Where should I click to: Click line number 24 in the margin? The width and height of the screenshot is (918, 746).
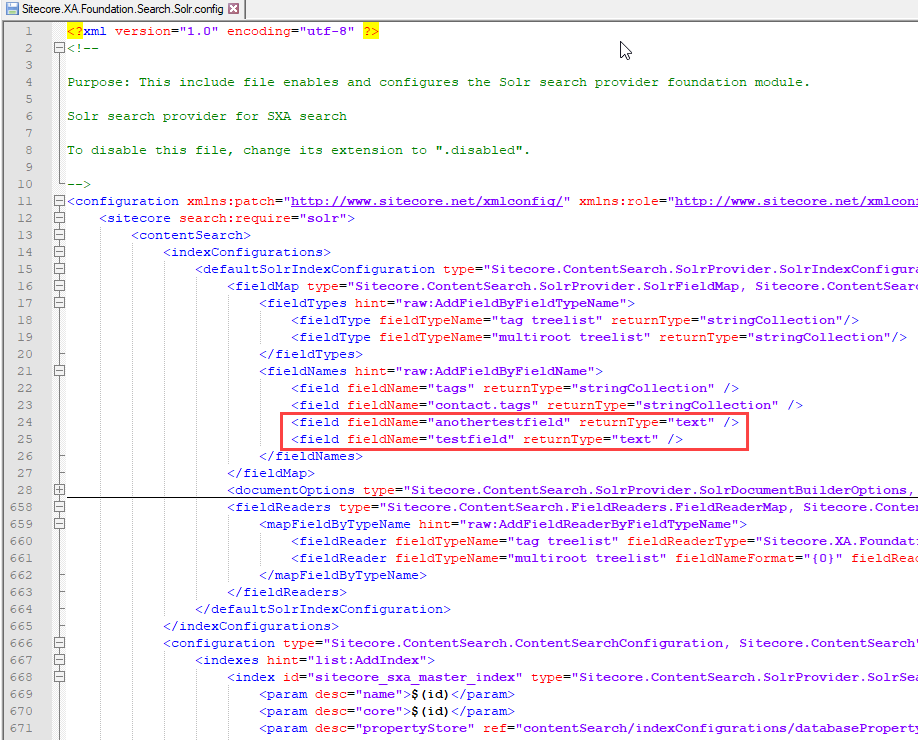[x=25, y=422]
